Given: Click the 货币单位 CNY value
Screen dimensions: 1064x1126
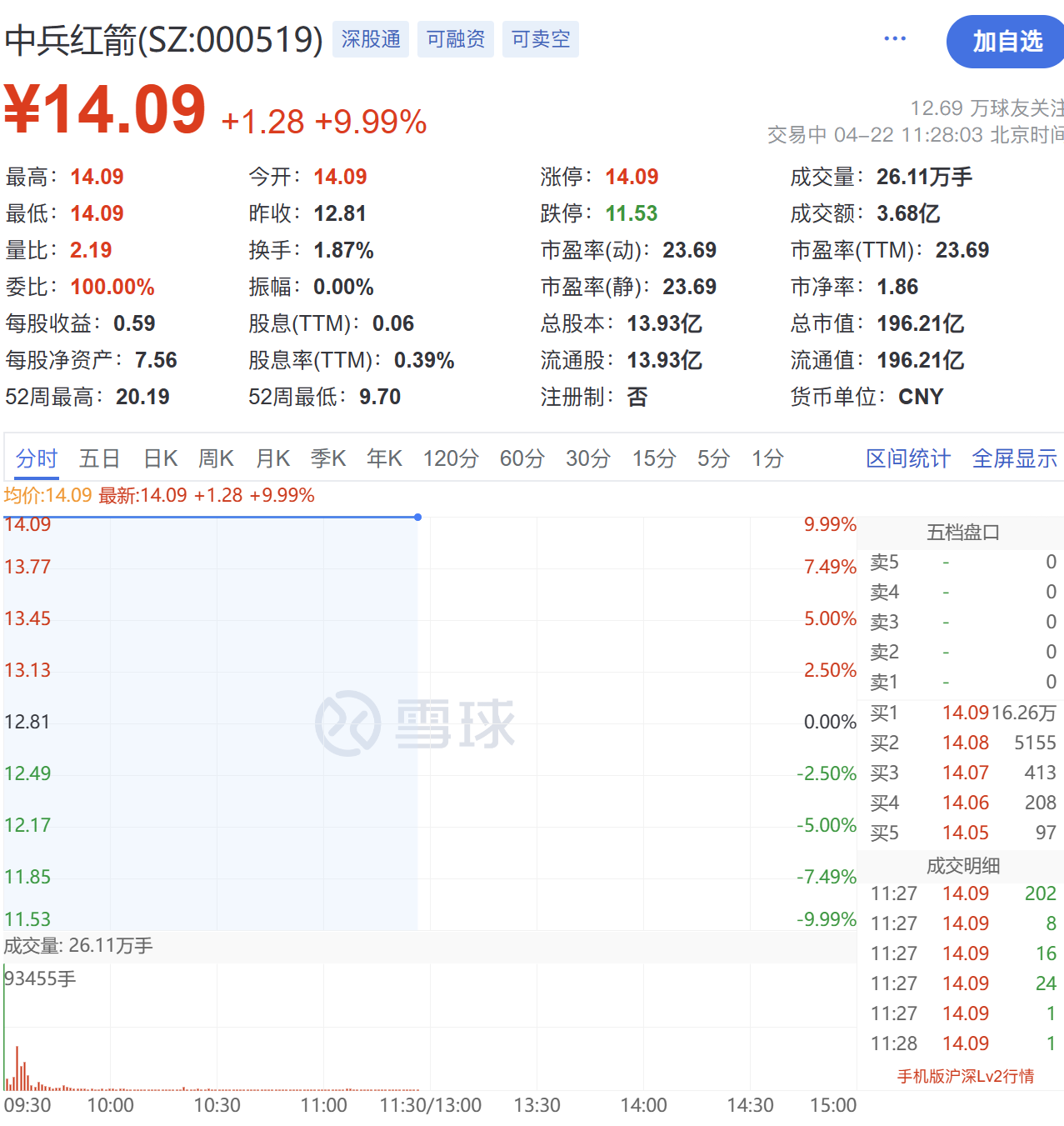Looking at the screenshot, I should [921, 397].
